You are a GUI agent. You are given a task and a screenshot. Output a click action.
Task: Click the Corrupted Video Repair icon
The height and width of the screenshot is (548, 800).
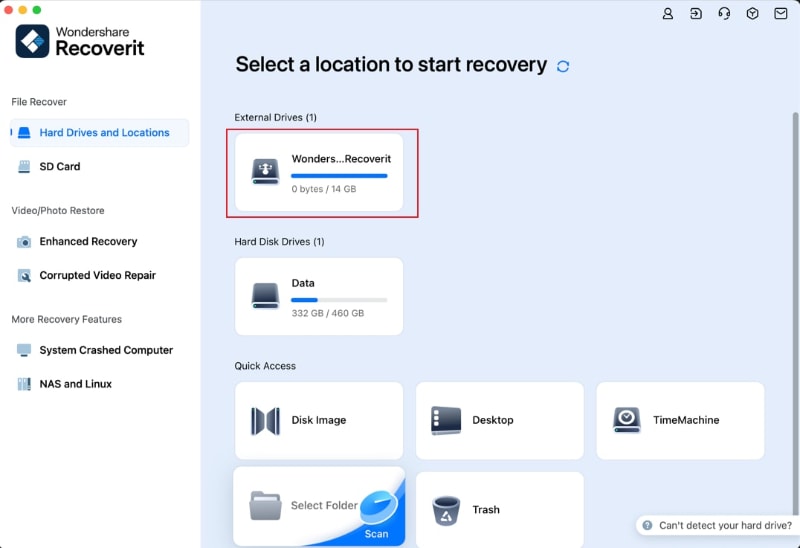(x=24, y=276)
